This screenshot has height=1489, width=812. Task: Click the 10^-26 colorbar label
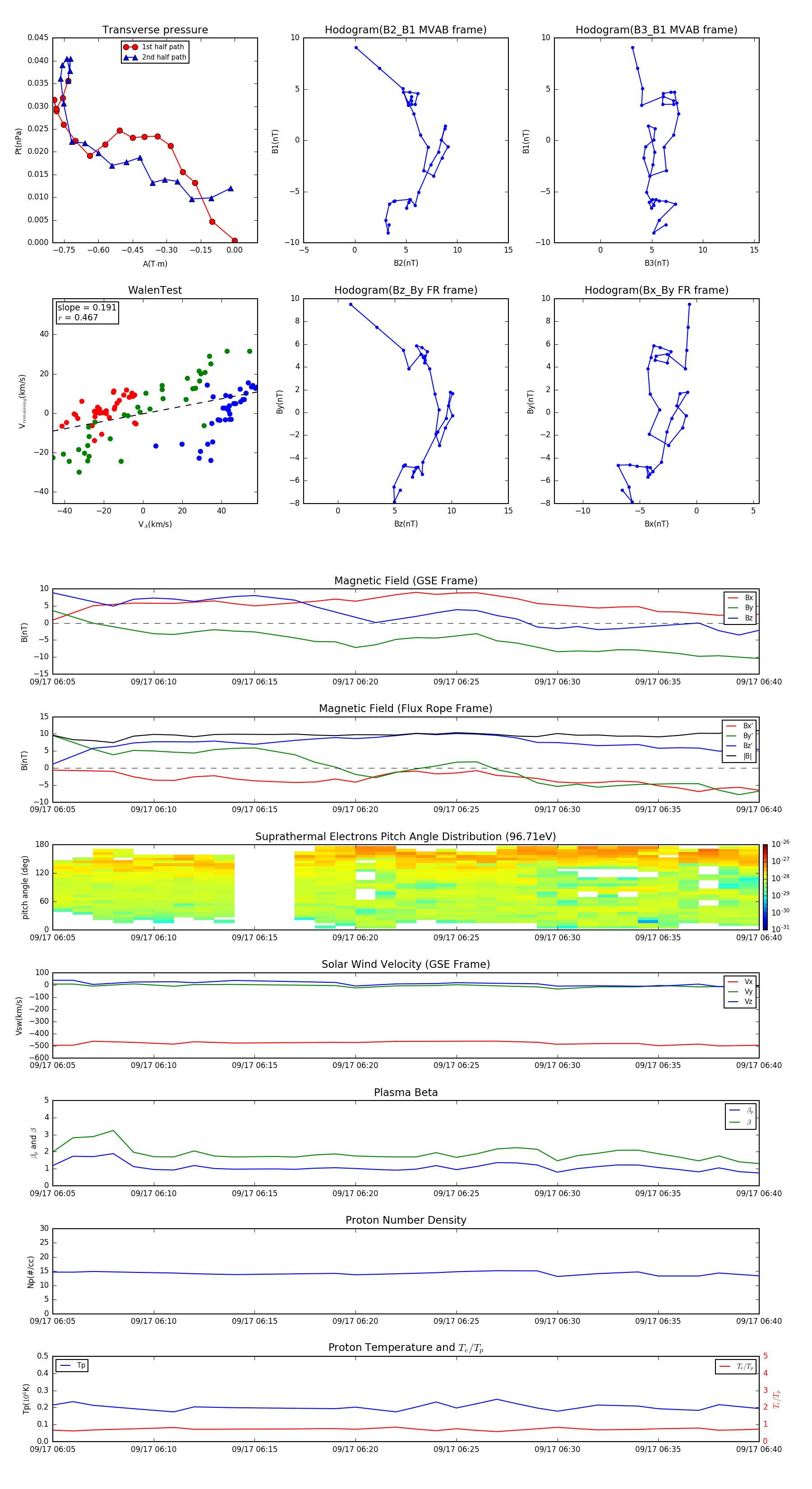tap(780, 844)
